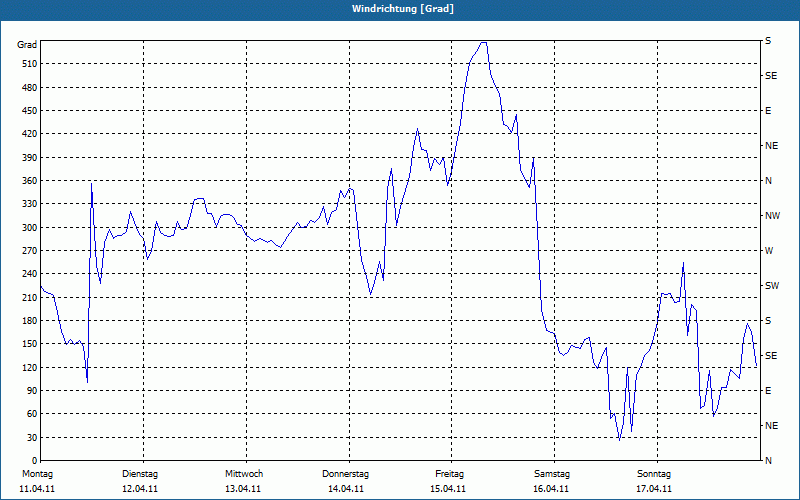Screen dimensions: 800x500
Task: Click the '390' degree axis value
Action: (30, 157)
